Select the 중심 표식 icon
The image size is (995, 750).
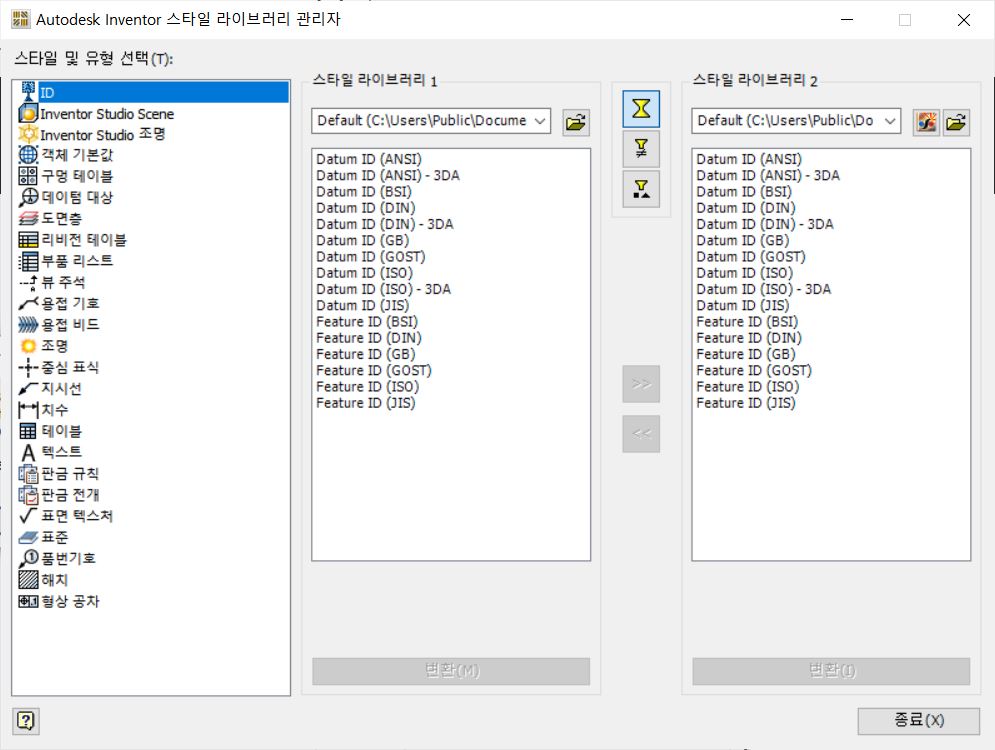pos(29,367)
